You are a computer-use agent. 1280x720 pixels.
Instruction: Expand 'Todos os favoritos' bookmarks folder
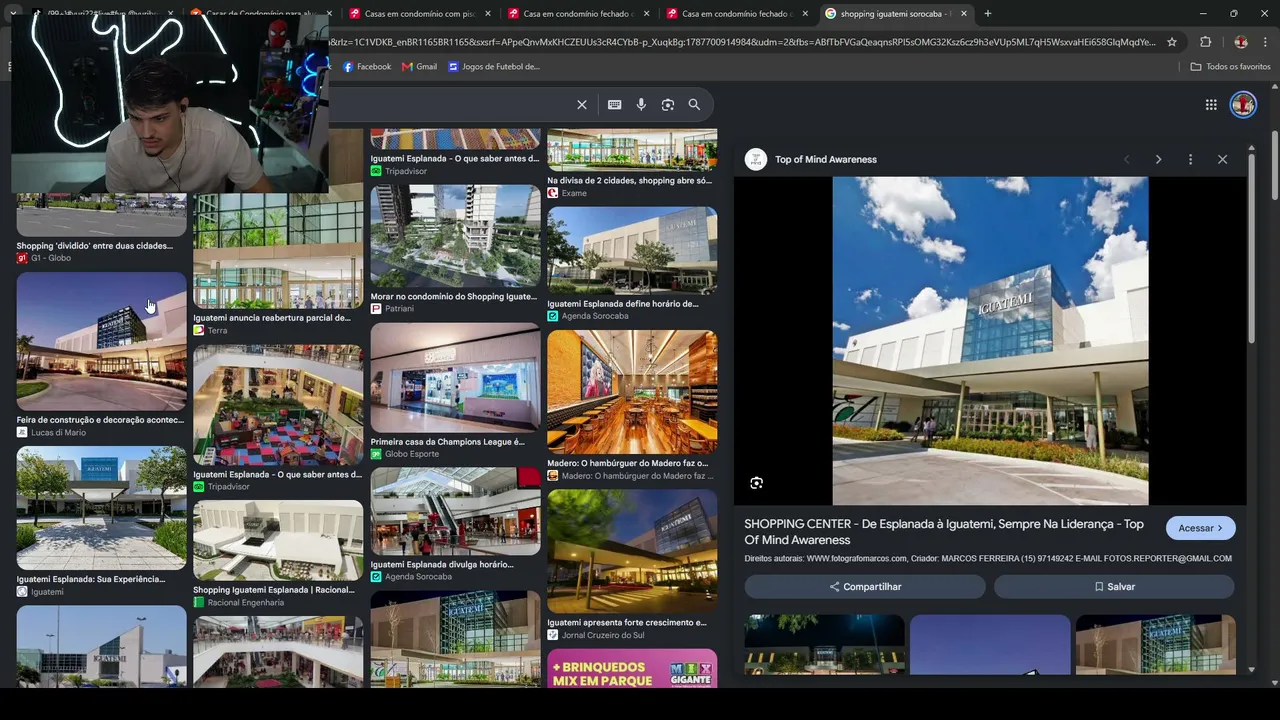click(x=1230, y=67)
